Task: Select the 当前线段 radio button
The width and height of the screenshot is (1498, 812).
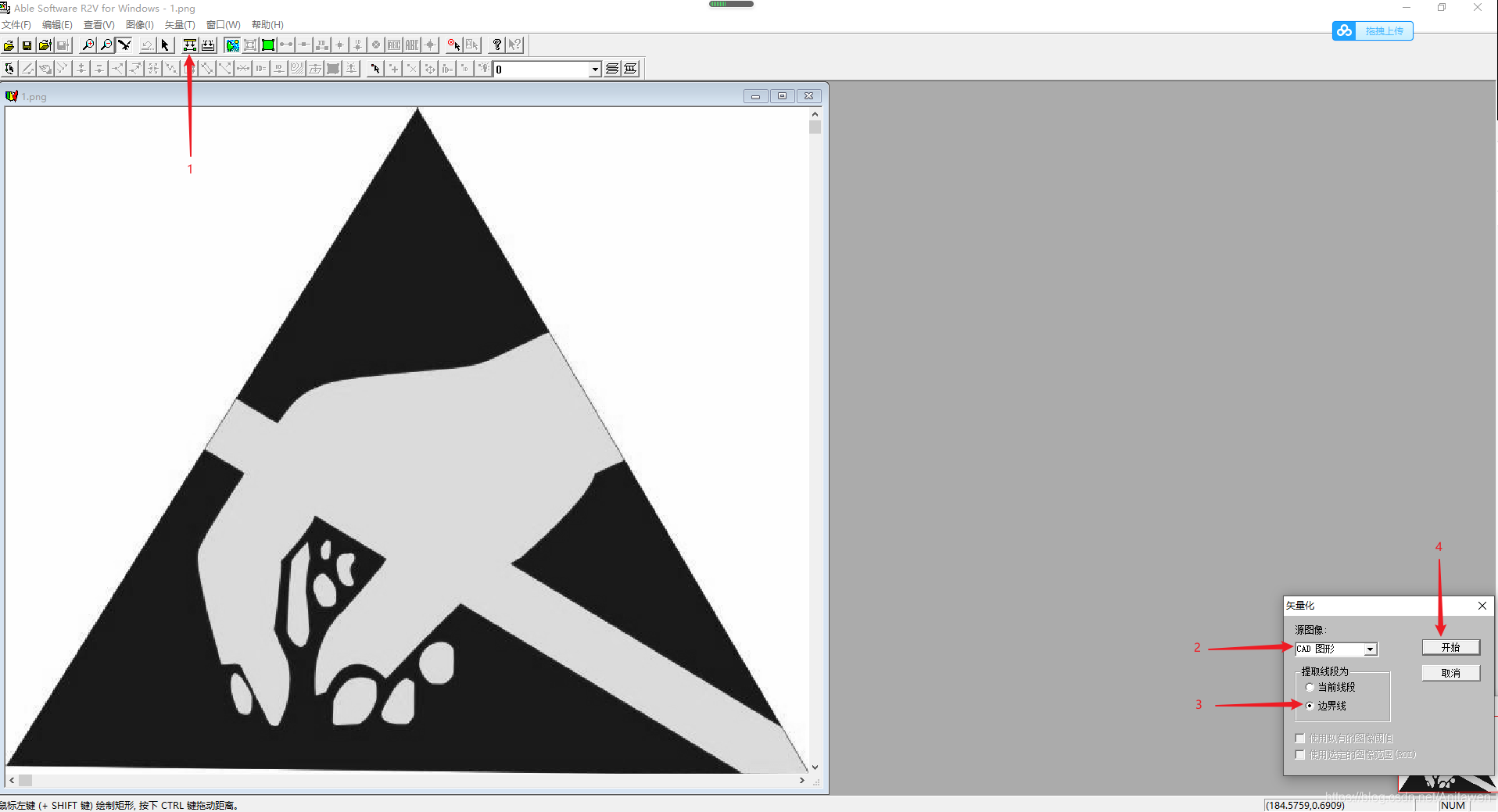Action: click(1310, 688)
